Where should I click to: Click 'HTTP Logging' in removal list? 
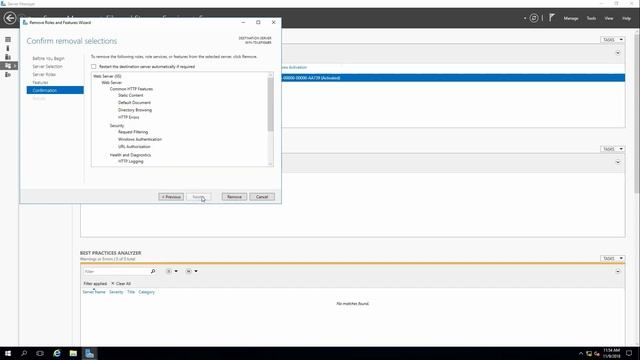click(131, 161)
